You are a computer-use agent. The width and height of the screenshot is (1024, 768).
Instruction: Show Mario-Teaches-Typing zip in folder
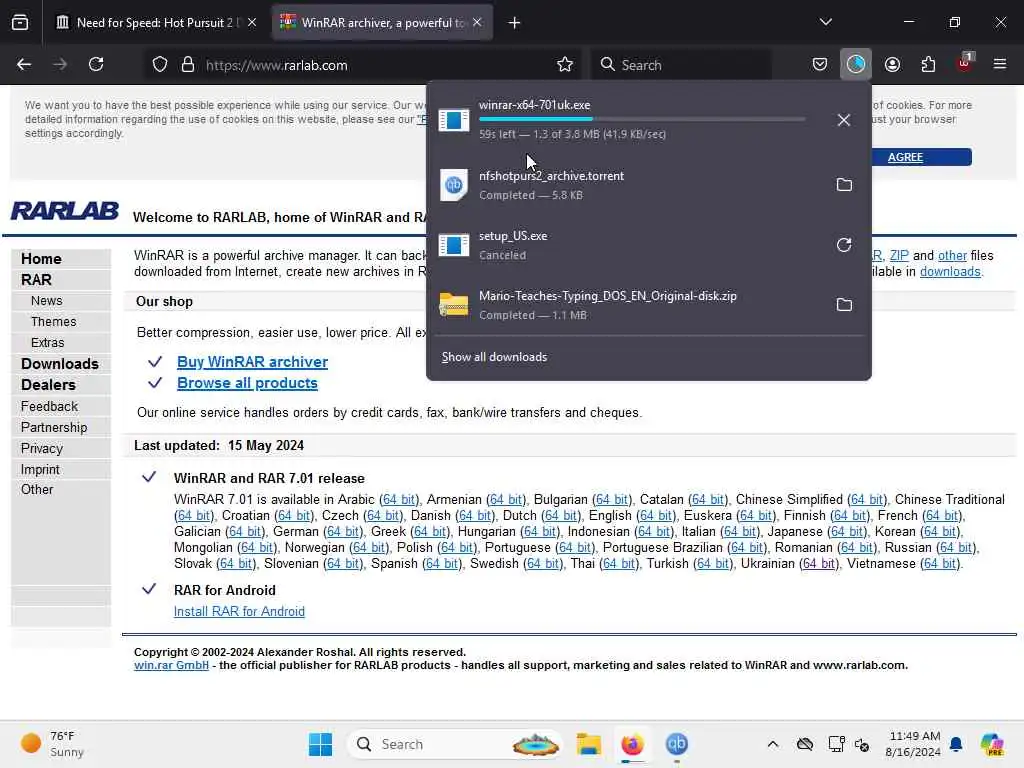pyautogui.click(x=844, y=305)
